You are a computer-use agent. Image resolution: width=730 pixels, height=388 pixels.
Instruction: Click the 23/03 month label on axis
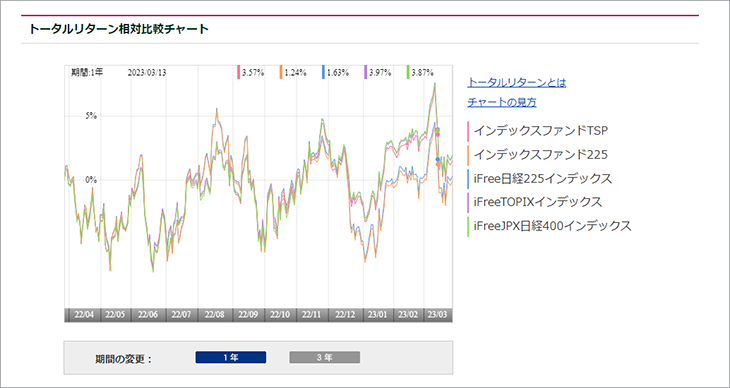click(x=438, y=314)
